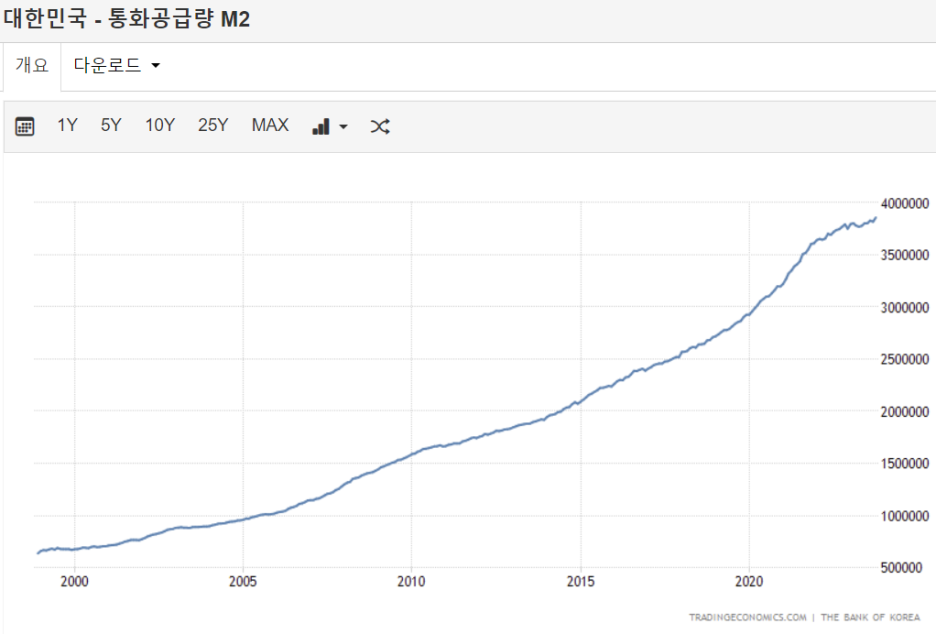The width and height of the screenshot is (936, 634).
Task: Click the 3500000 y-axis label
Action: tap(905, 255)
